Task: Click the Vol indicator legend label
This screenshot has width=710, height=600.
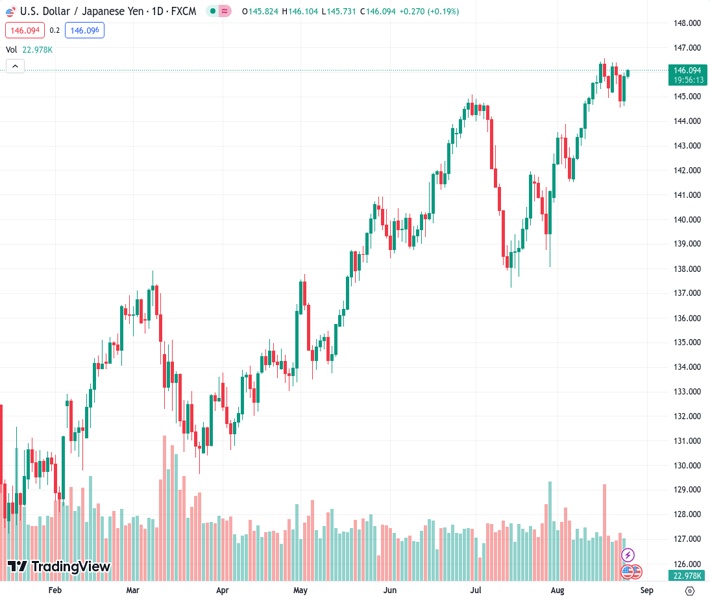Action: pyautogui.click(x=11, y=49)
